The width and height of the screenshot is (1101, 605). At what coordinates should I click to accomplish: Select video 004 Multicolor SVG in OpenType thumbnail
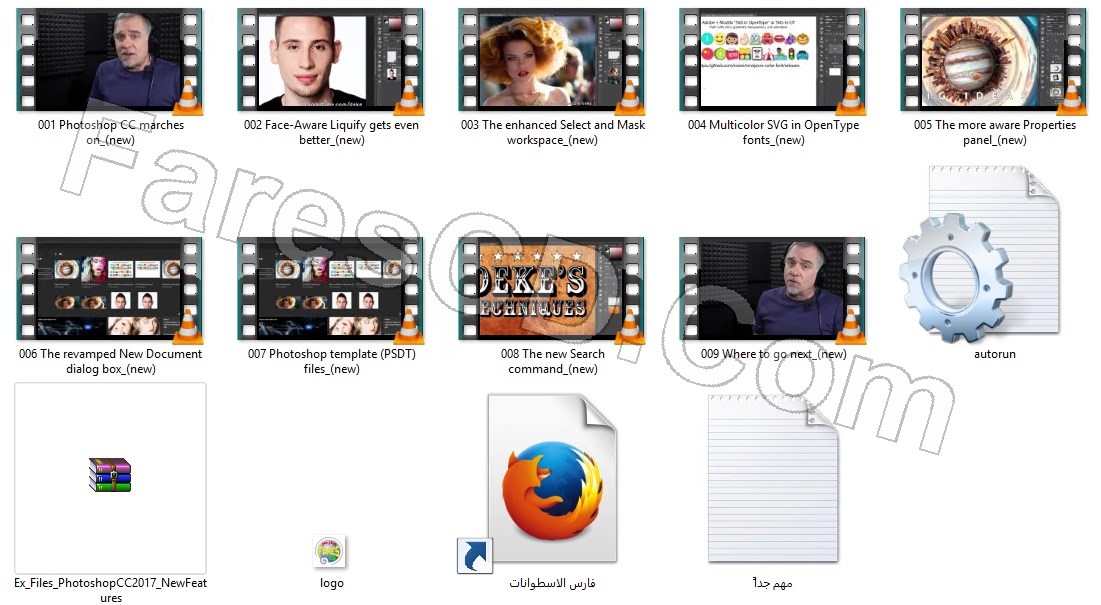click(x=772, y=60)
